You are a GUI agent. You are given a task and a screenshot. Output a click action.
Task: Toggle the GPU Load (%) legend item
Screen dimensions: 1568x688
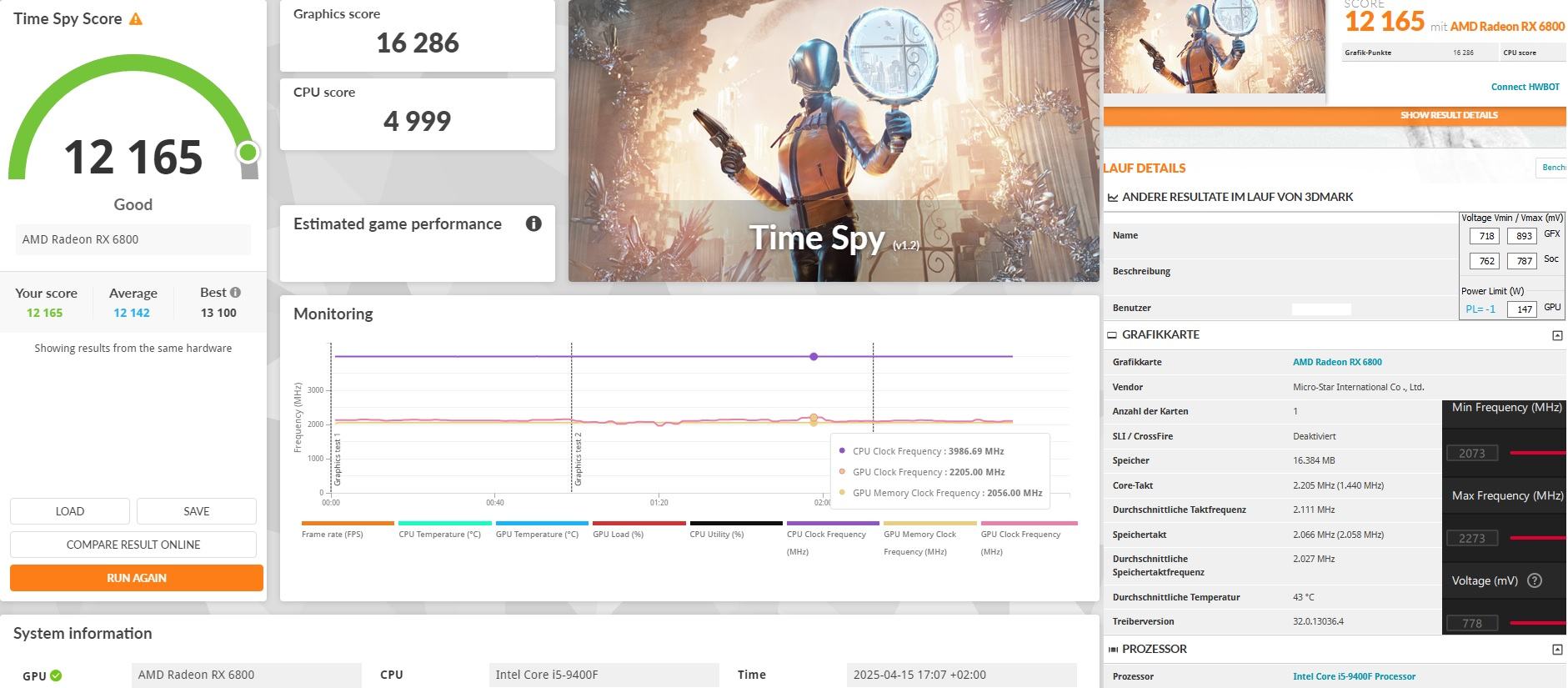[x=639, y=530]
